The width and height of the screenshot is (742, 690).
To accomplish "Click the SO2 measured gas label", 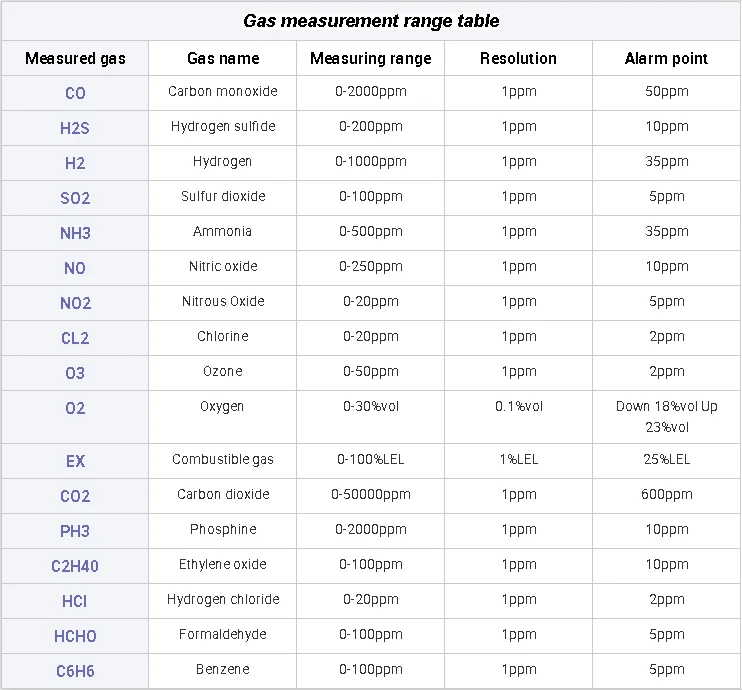I will pyautogui.click(x=75, y=198).
